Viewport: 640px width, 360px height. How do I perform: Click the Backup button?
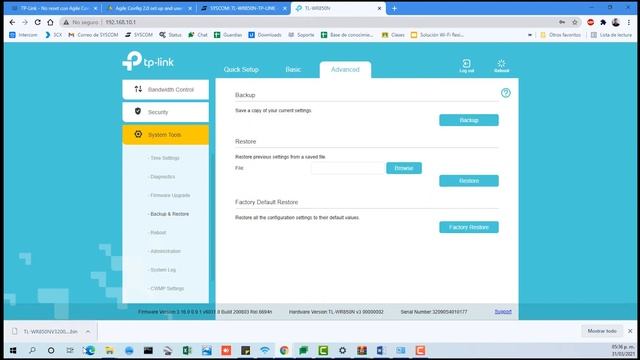click(x=469, y=120)
